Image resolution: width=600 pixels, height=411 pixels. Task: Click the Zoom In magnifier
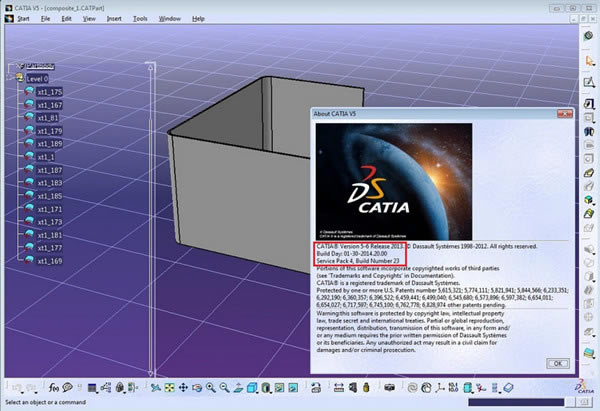[211, 388]
